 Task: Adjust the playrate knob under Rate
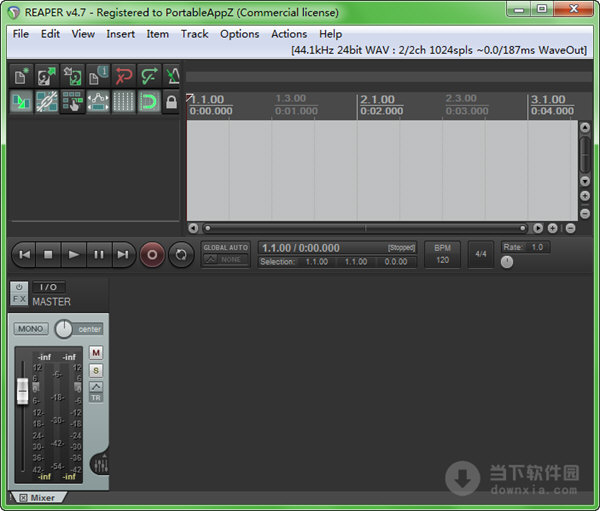click(507, 262)
